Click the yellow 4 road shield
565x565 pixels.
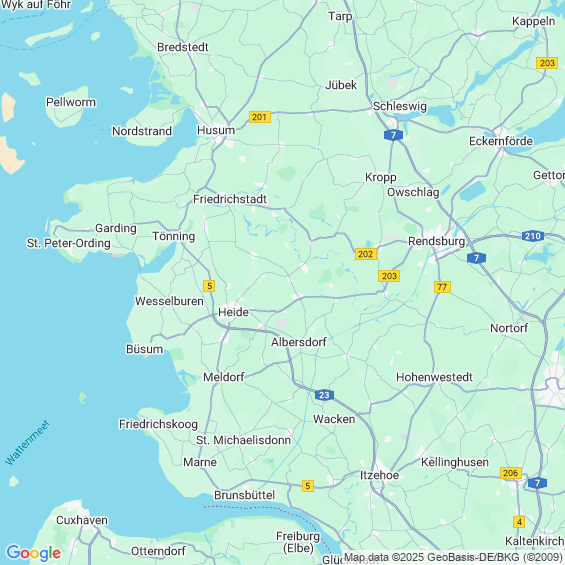click(519, 522)
